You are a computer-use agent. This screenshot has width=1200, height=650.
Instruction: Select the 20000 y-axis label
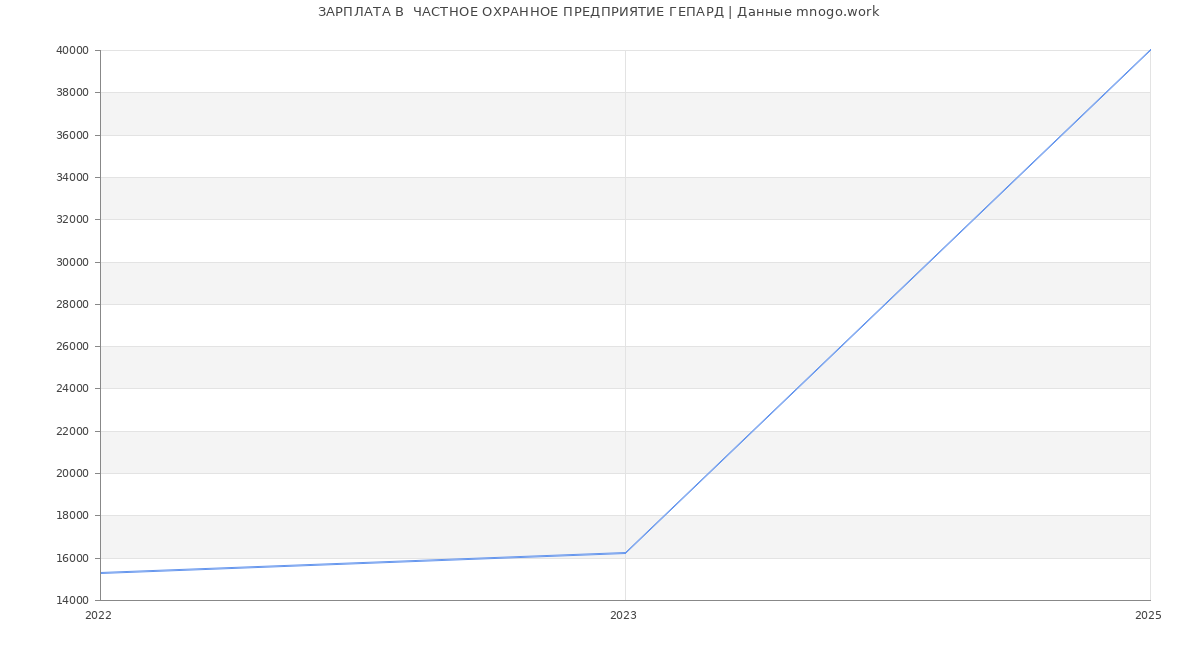(x=73, y=474)
